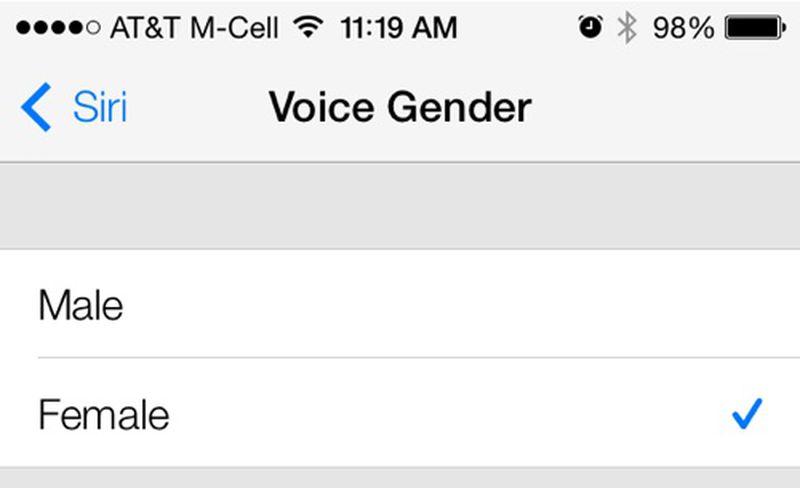
Task: Tap the last empty signal dot
Action: [x=93, y=28]
